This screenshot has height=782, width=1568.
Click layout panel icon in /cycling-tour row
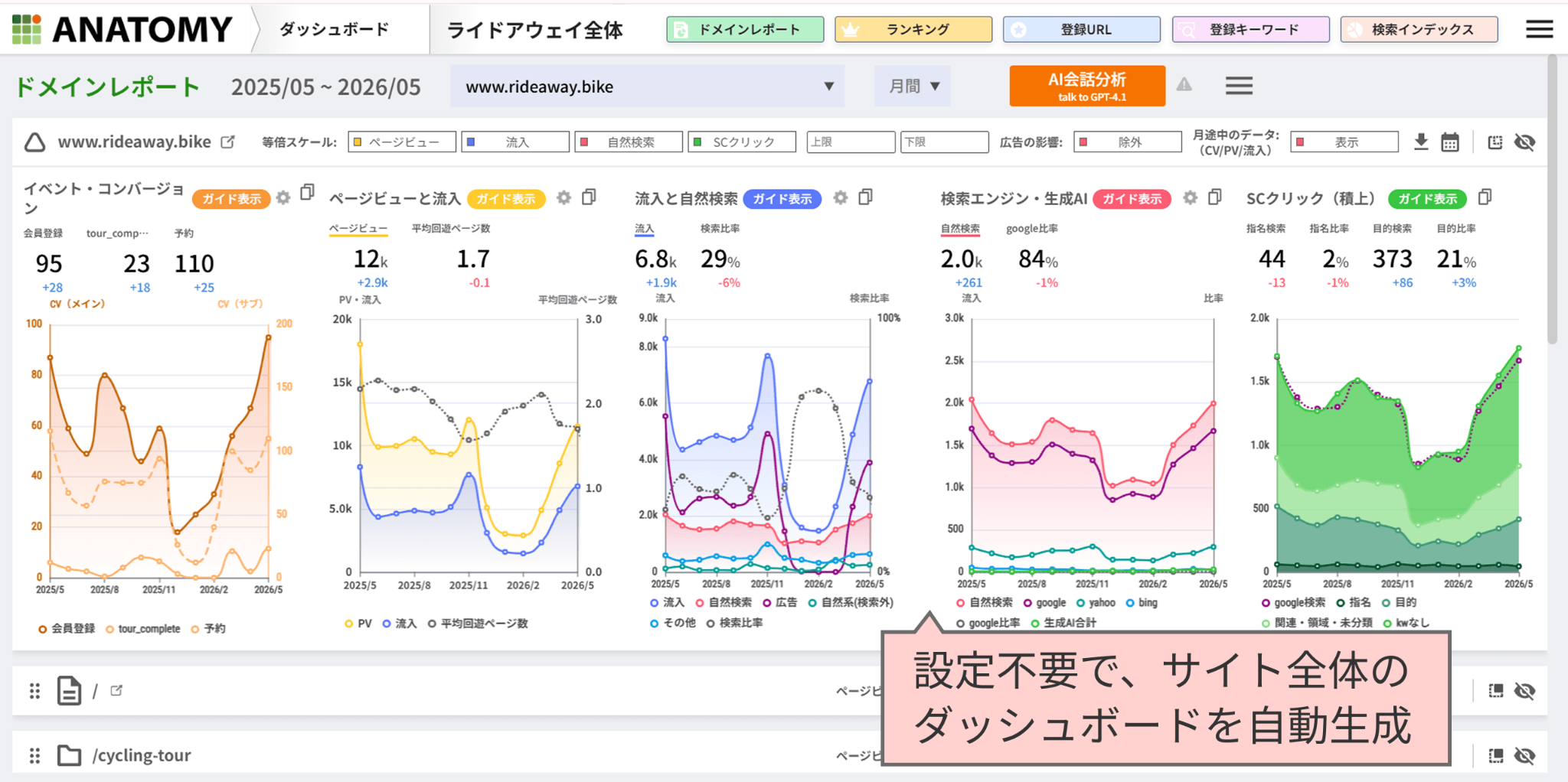[1495, 756]
